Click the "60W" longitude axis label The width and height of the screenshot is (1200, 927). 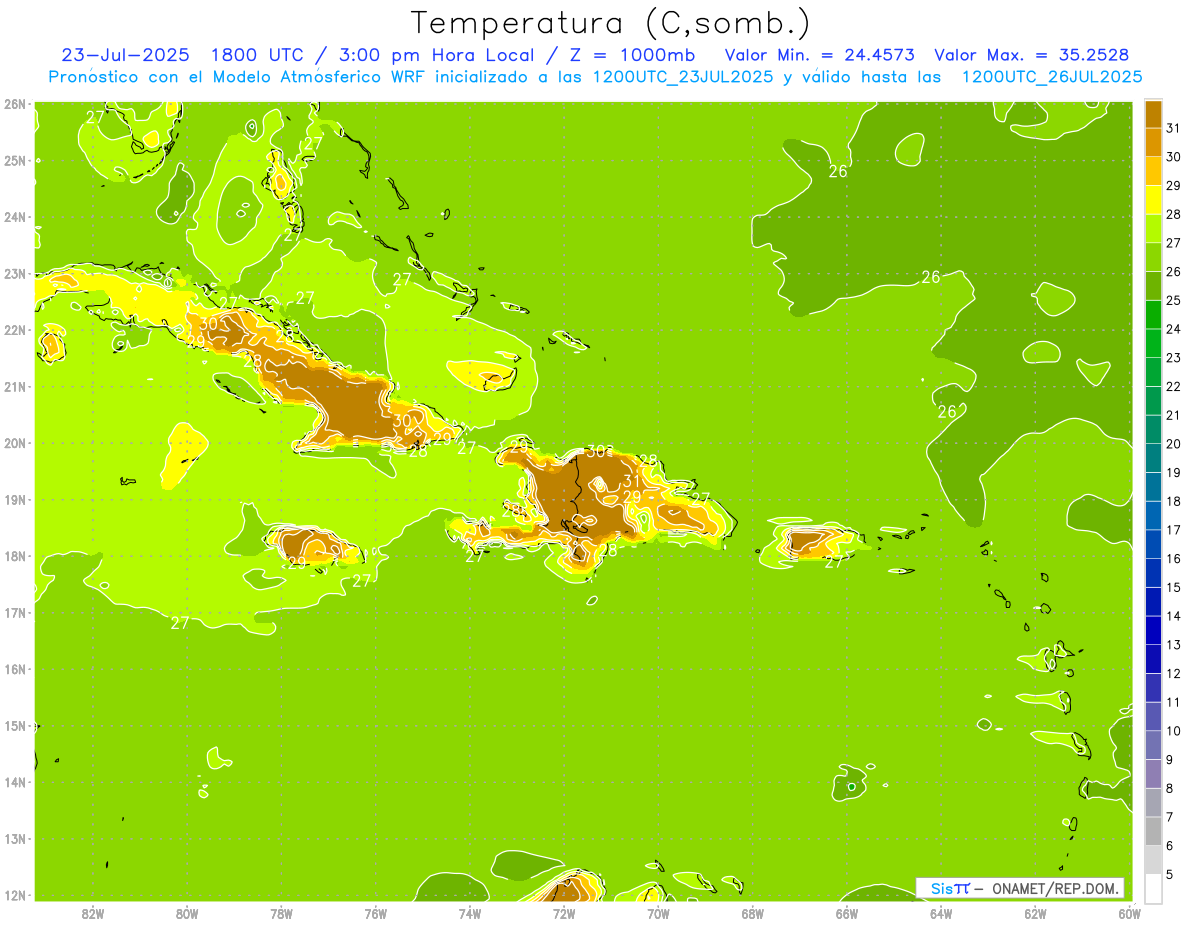point(1129,913)
